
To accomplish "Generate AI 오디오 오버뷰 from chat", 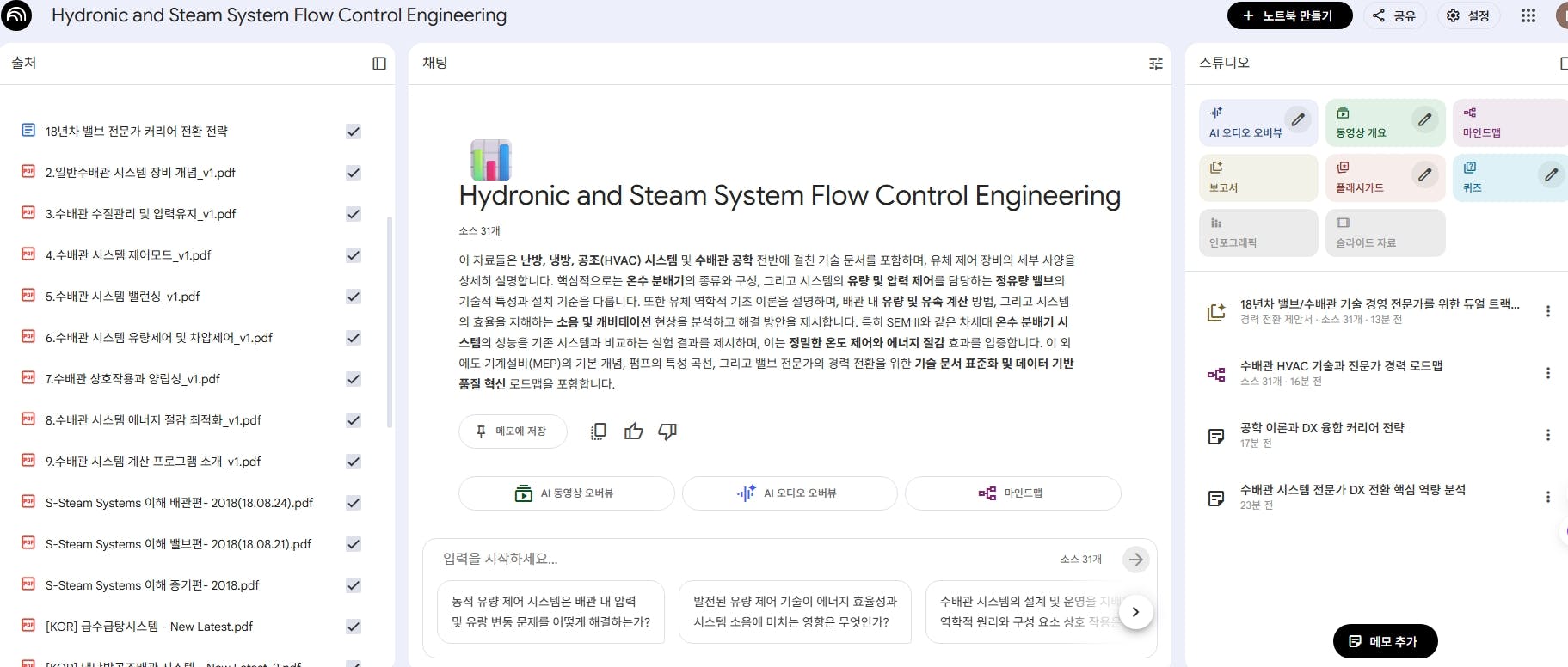I will click(x=790, y=493).
